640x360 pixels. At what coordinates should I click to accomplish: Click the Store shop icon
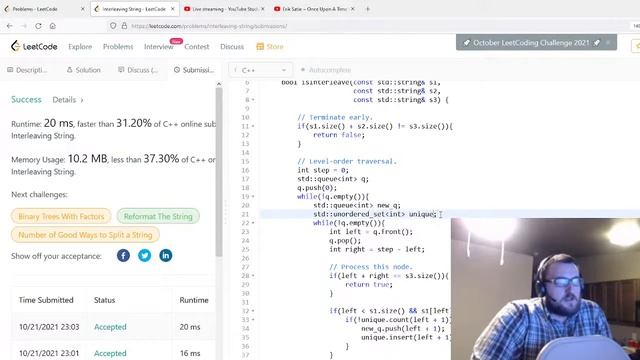coord(260,47)
